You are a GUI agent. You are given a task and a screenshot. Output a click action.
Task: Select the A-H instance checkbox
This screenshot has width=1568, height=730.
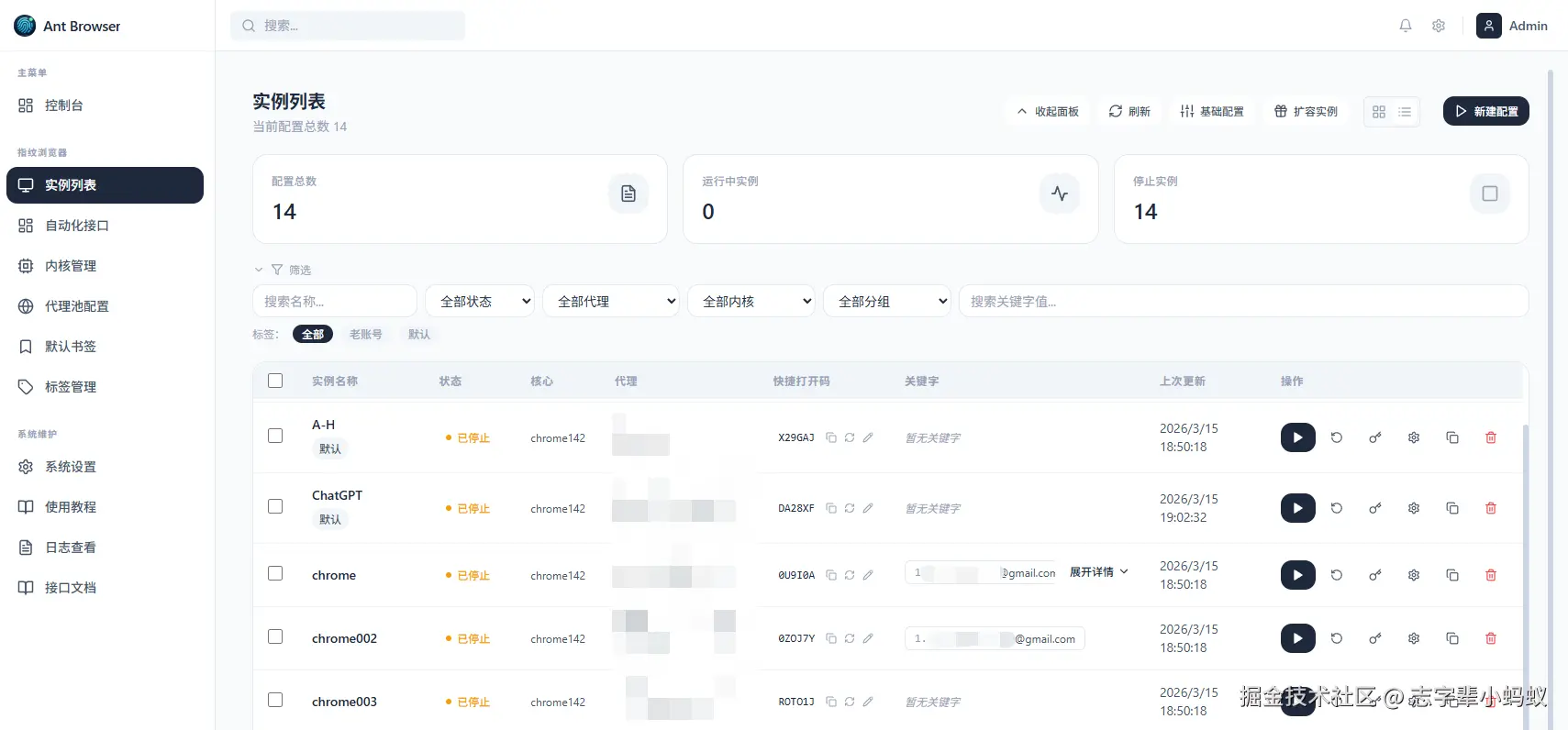[275, 436]
